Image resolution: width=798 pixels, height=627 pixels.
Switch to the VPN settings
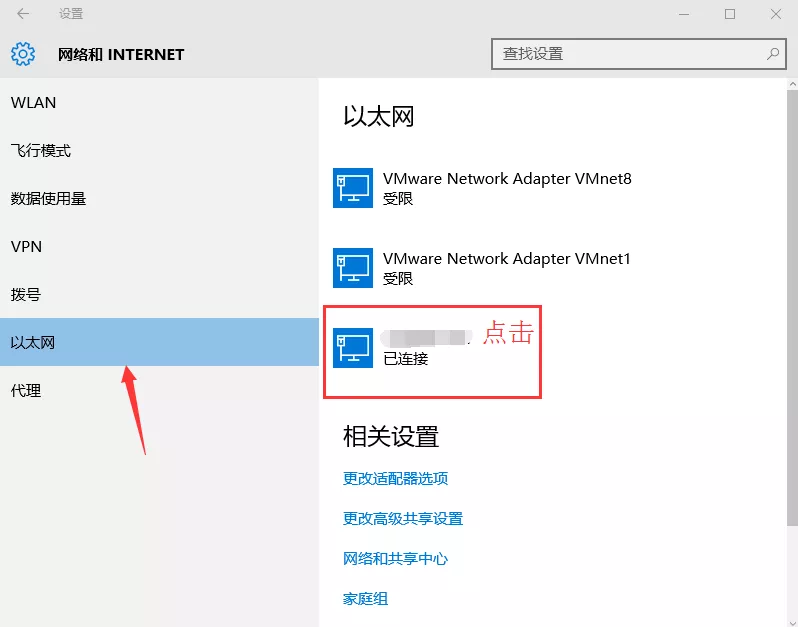(25, 247)
